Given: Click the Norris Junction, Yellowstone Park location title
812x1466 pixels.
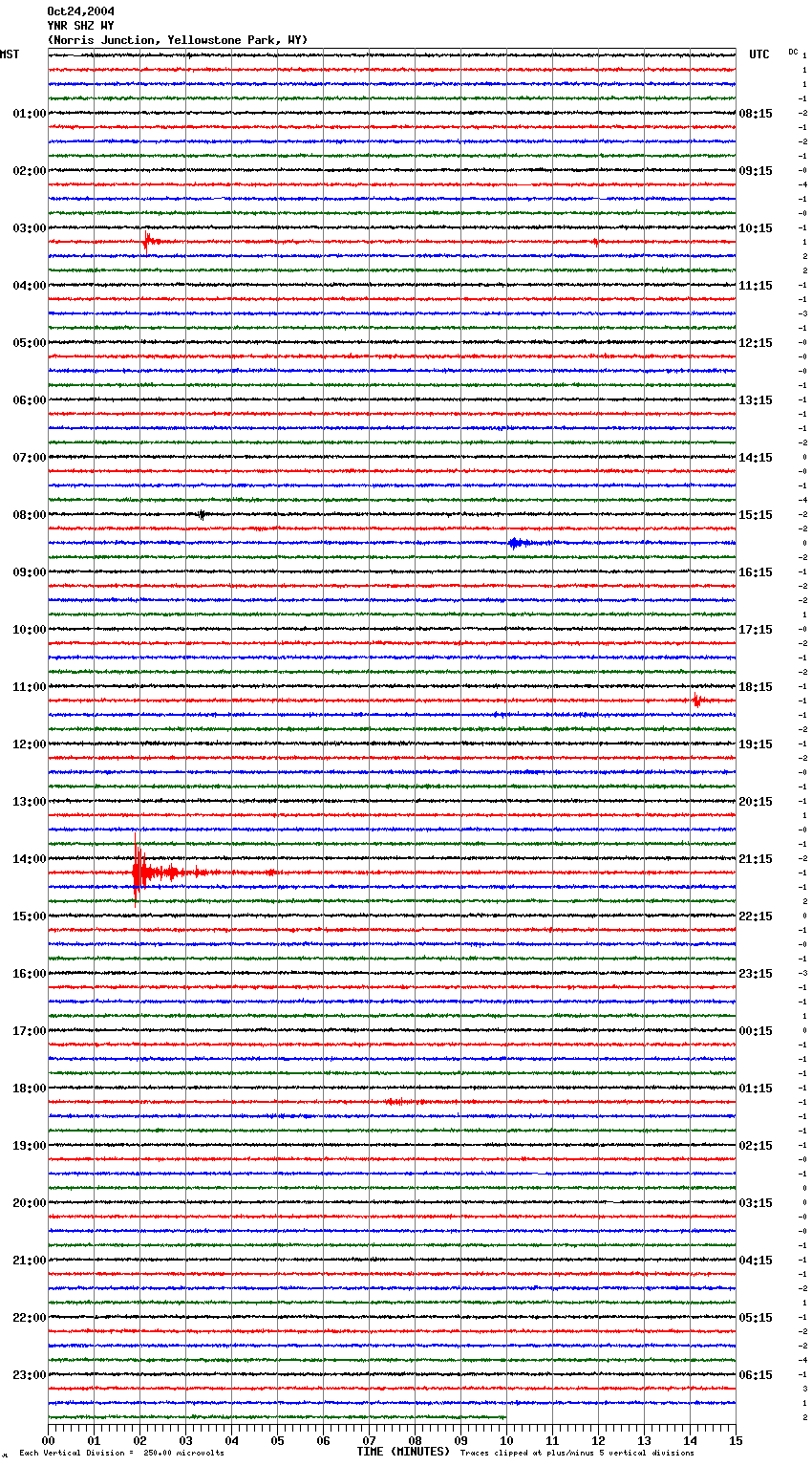Looking at the screenshot, I should (178, 40).
